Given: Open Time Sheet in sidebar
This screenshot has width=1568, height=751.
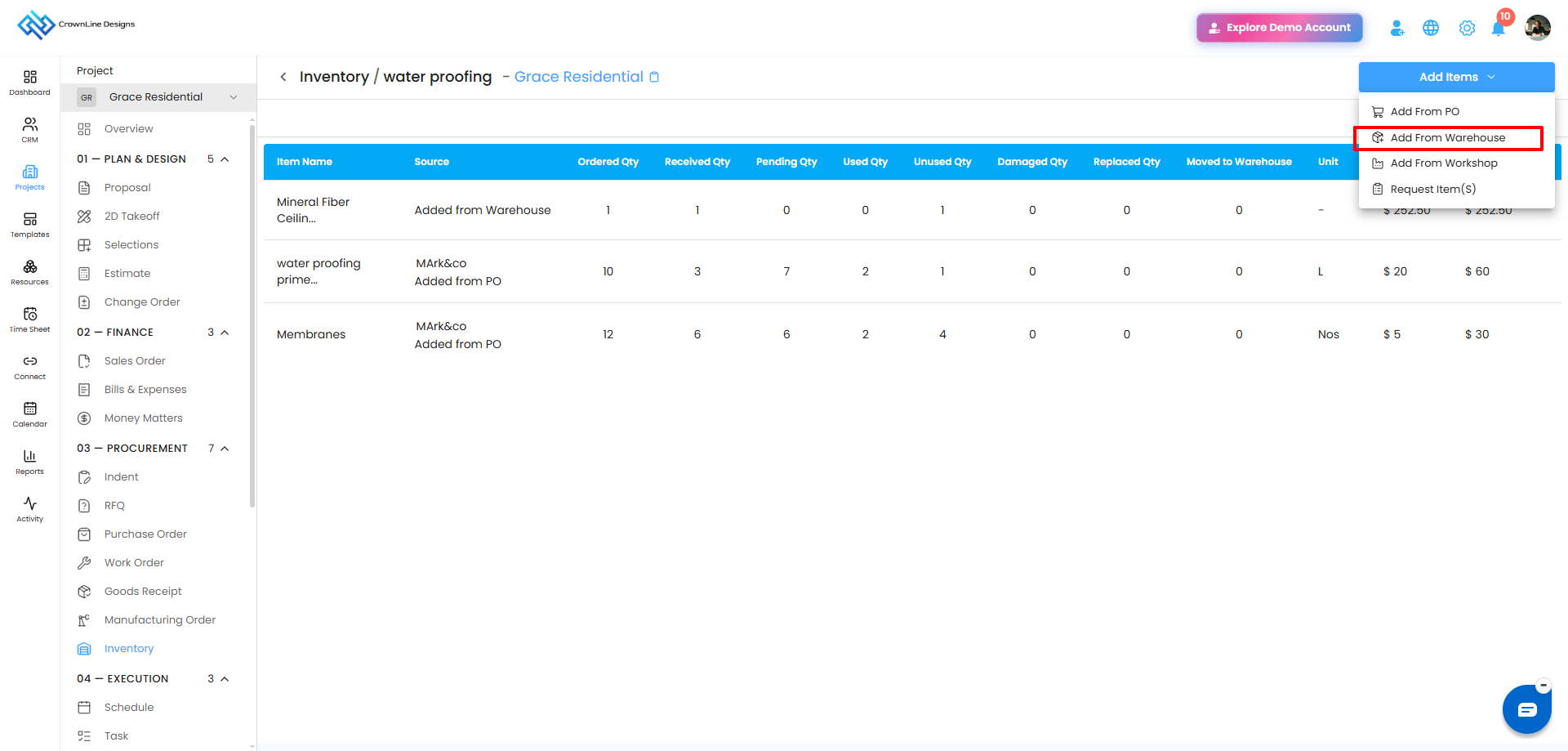Looking at the screenshot, I should coord(29,320).
